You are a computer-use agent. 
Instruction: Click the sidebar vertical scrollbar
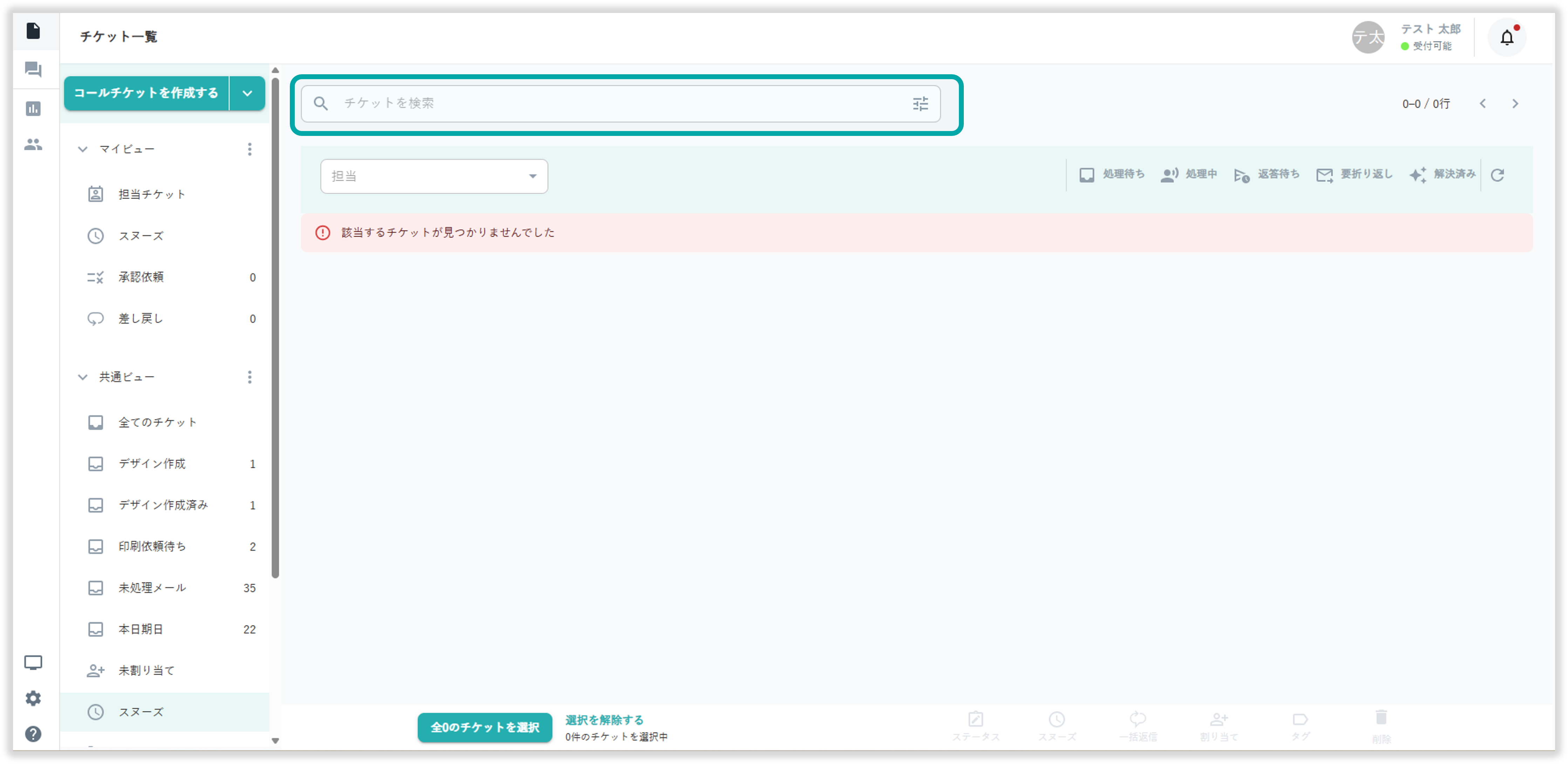275,329
